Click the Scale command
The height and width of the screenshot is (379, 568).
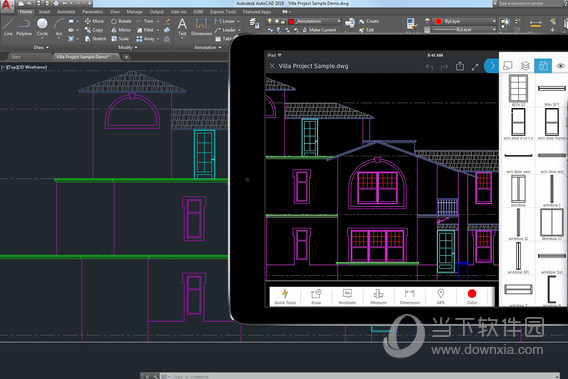120,39
